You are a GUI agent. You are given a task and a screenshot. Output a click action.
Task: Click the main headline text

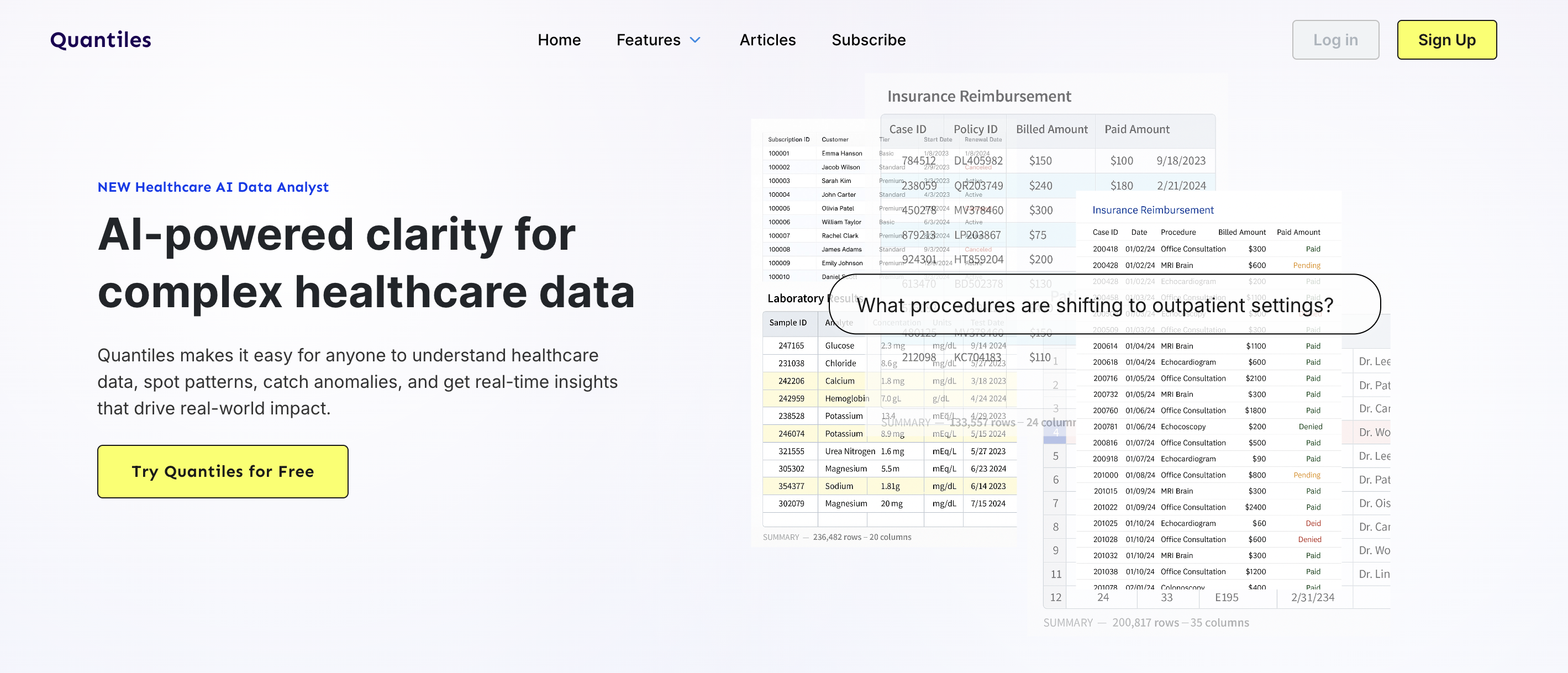(x=366, y=263)
